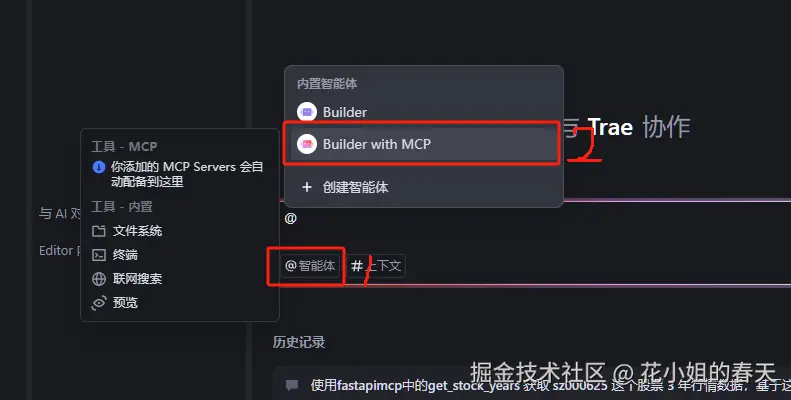
Task: Open the # 上下文 context selector
Action: click(x=376, y=266)
